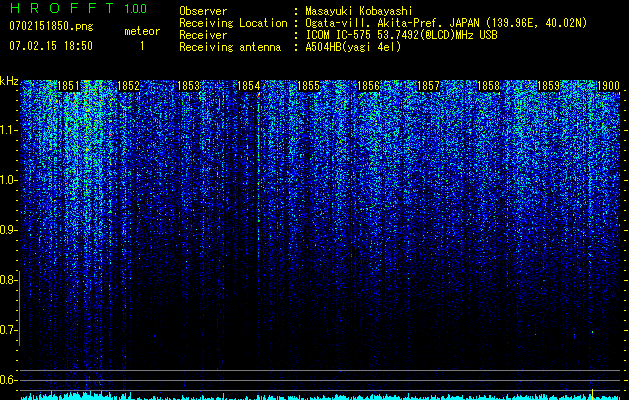Click the 0.8 kHz frequency label

[x=8, y=280]
